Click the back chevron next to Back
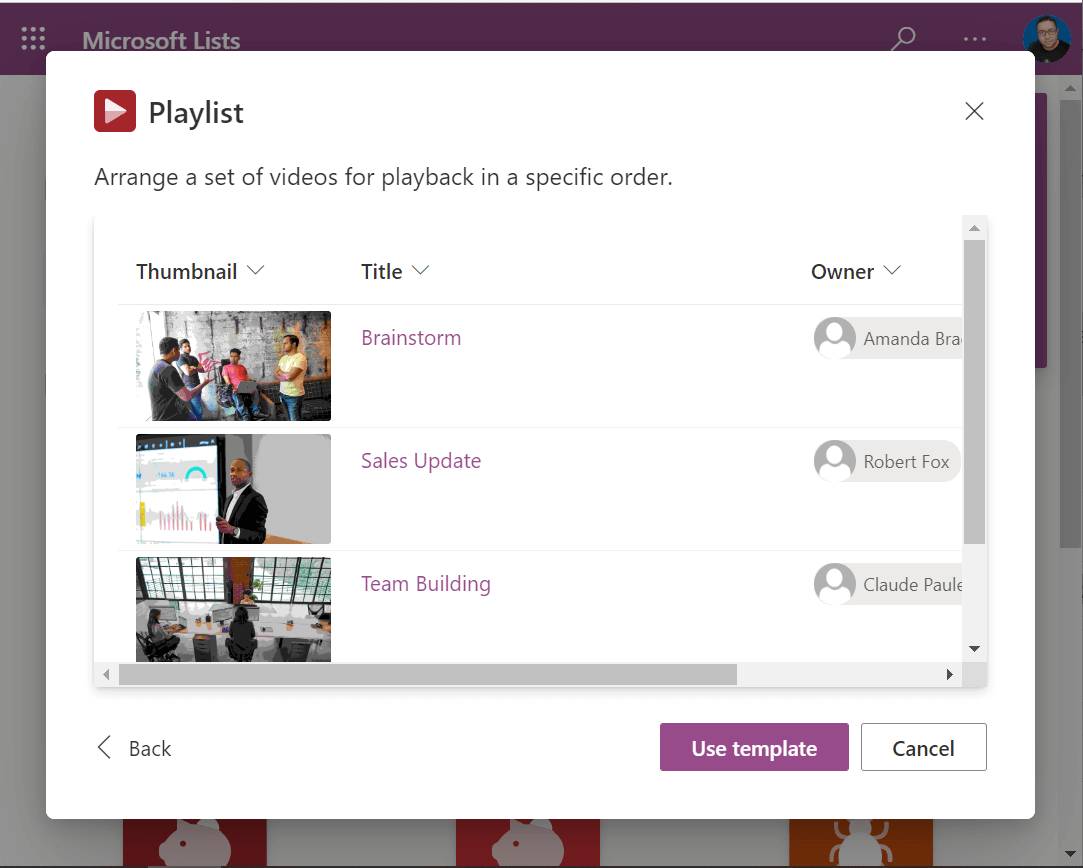Screen dimensions: 1083x868 (x=103, y=747)
